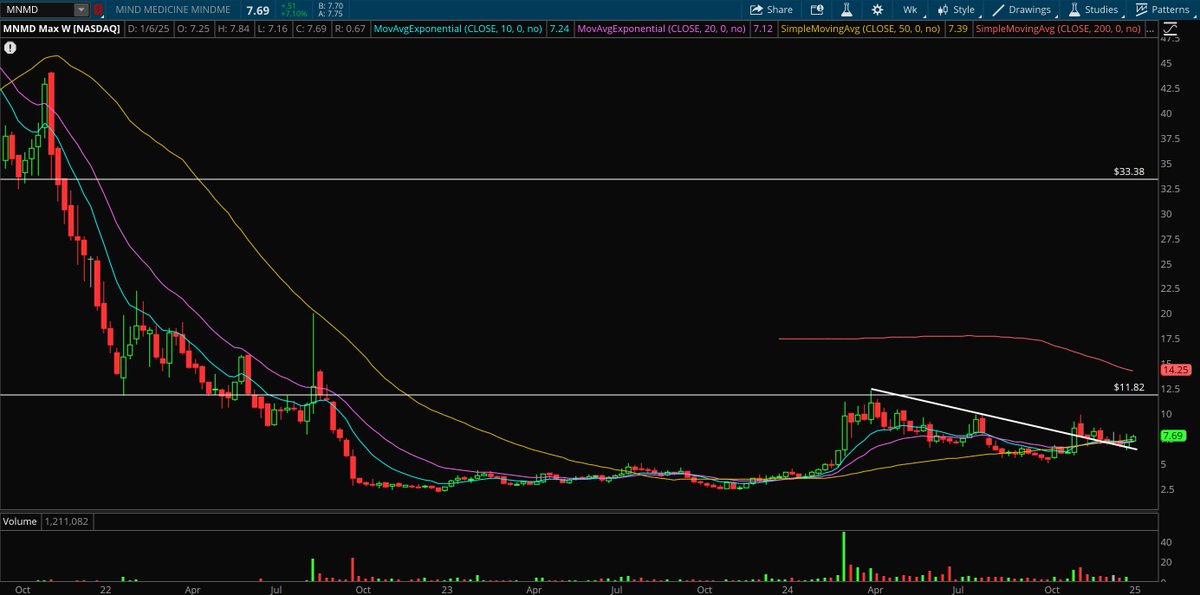Select the MovAvgExponential 20 study label
Viewport: 1200px width, 595px height.
point(661,29)
